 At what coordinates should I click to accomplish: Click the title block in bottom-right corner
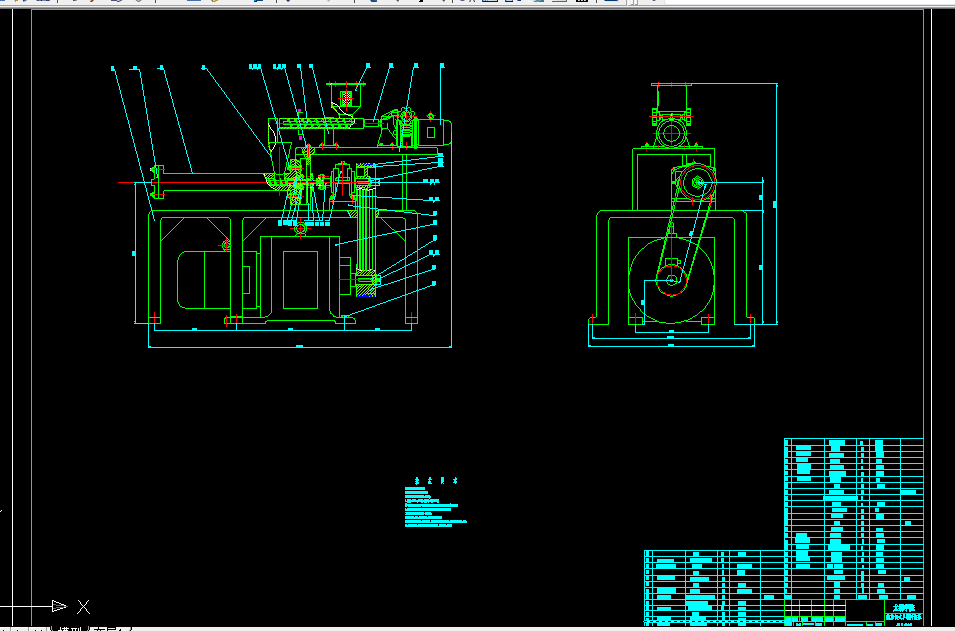[x=854, y=612]
